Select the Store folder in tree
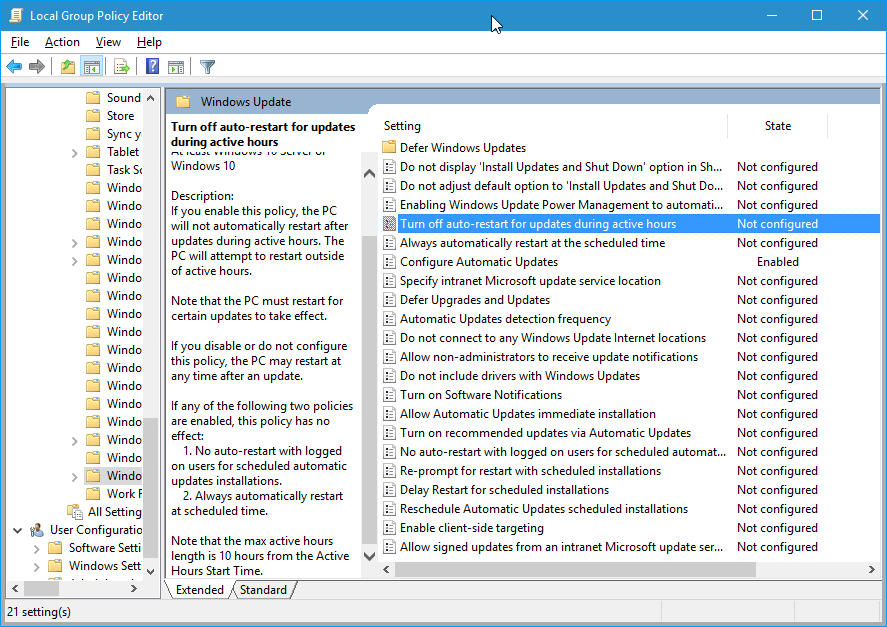This screenshot has height=627, width=887. point(110,115)
